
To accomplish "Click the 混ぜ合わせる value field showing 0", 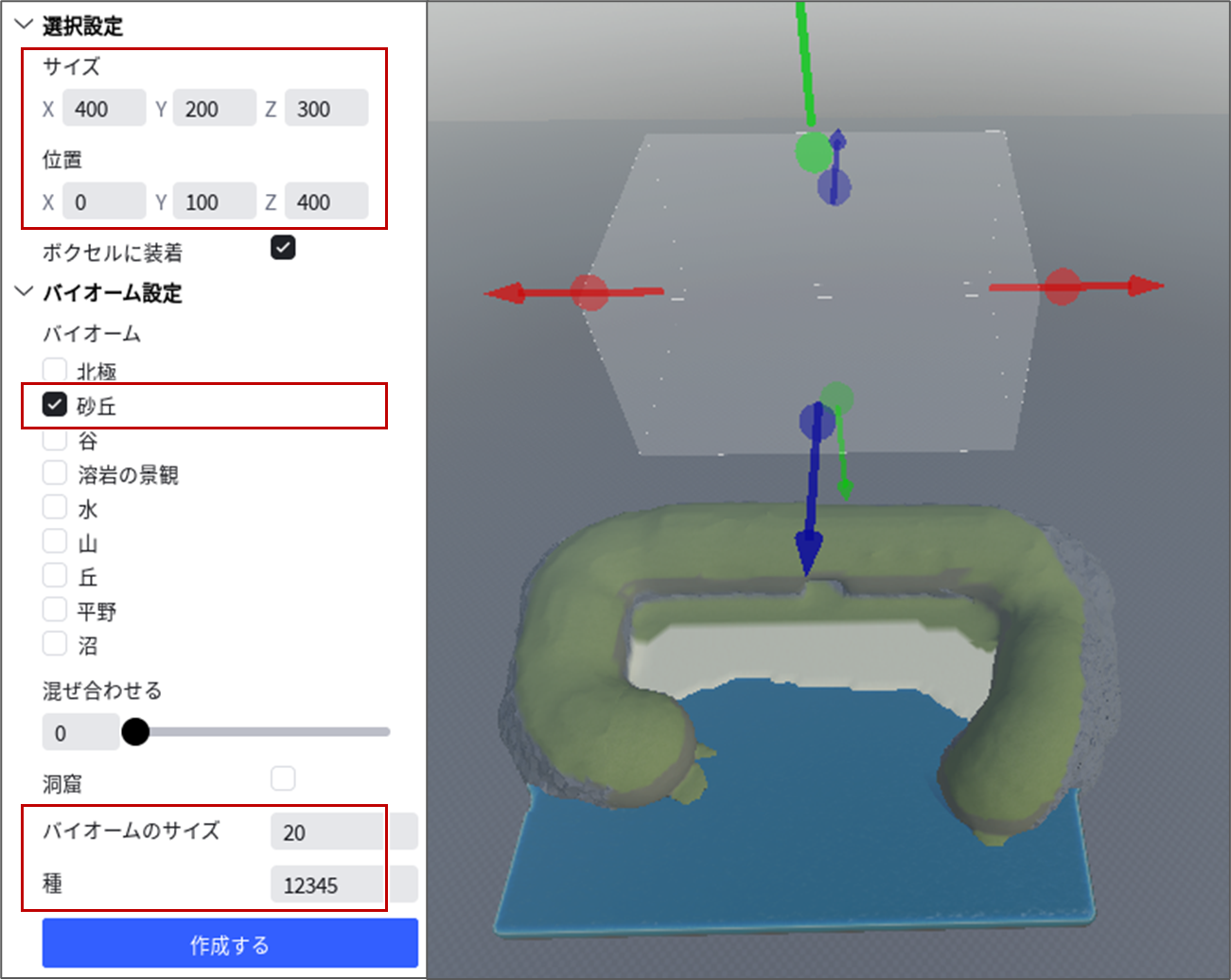I will (x=80, y=732).
